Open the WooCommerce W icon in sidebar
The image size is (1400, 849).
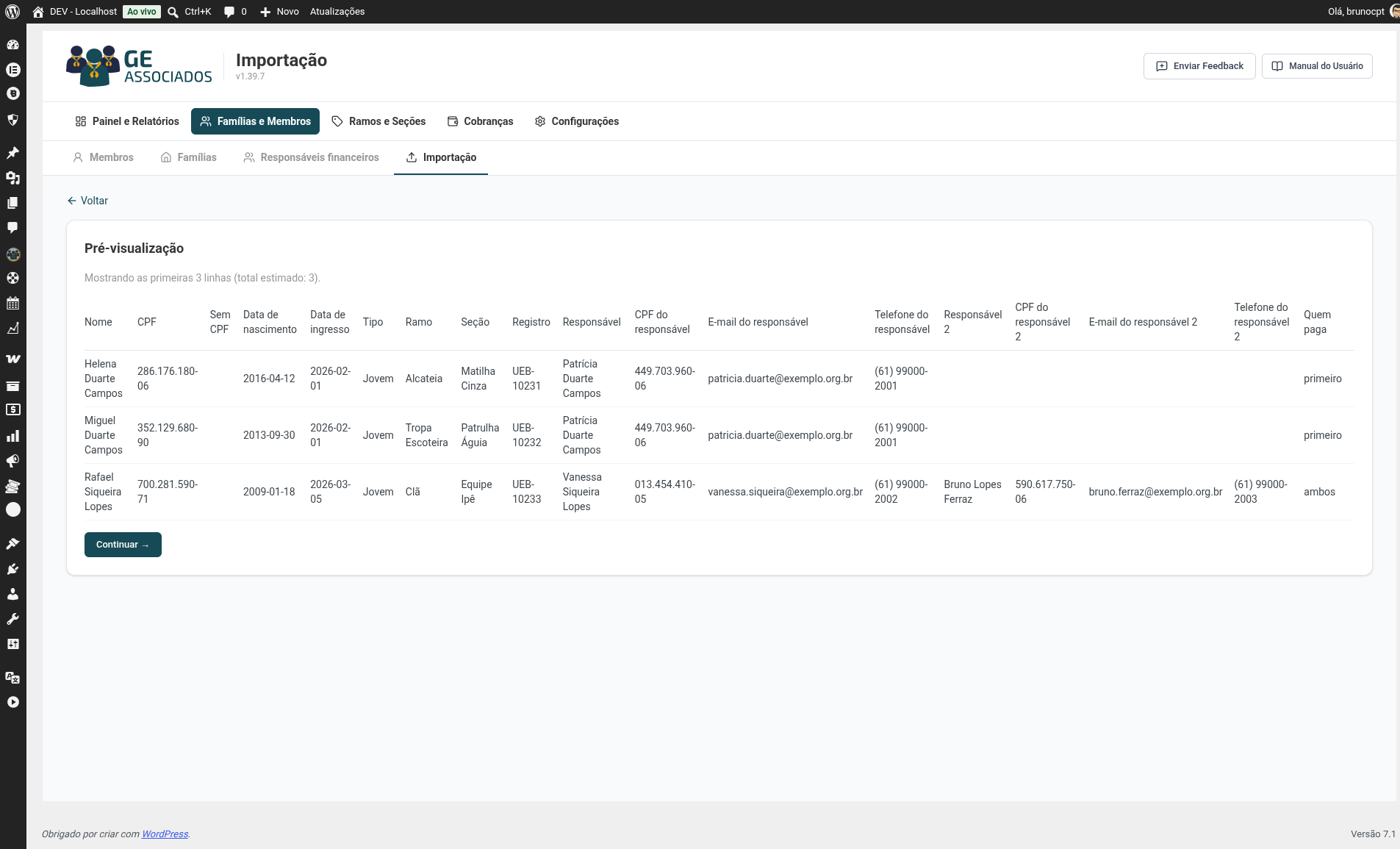coord(12,359)
